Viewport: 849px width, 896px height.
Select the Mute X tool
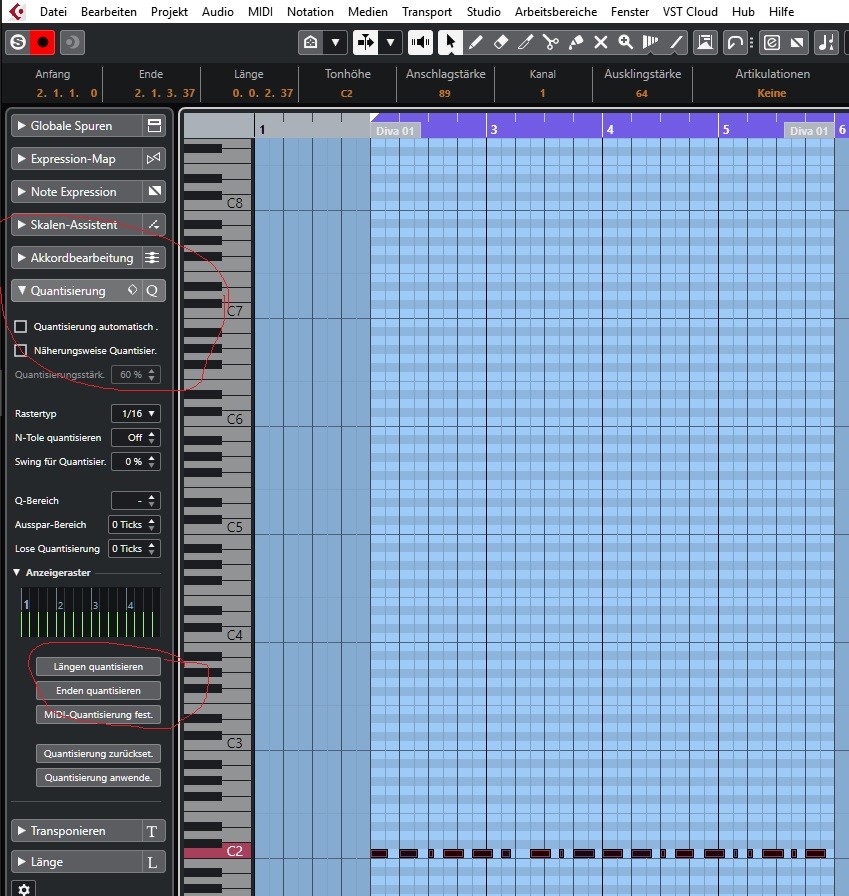(x=601, y=42)
